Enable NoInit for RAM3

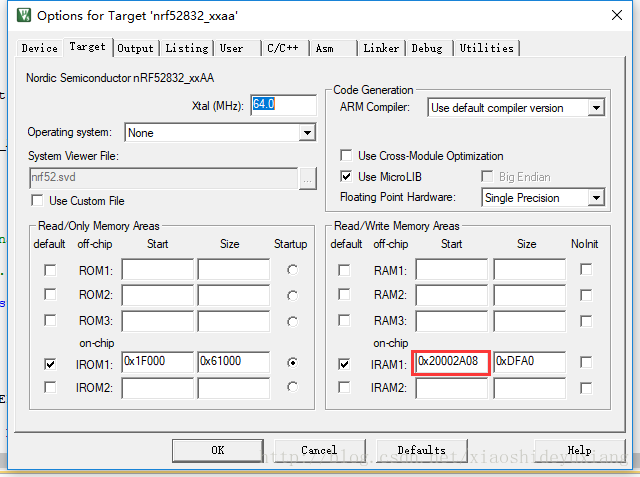point(586,321)
